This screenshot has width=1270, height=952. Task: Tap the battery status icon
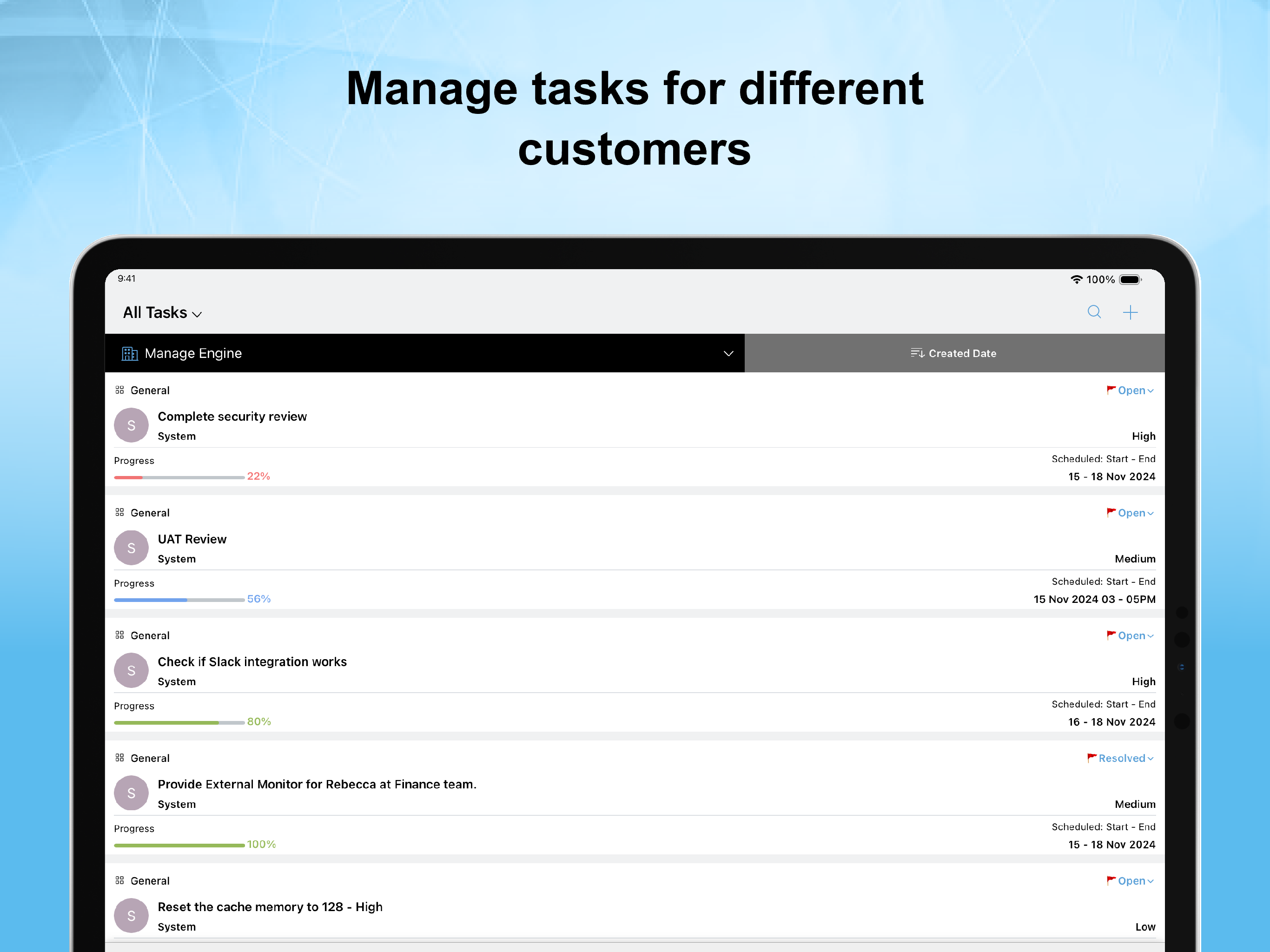point(1130,280)
